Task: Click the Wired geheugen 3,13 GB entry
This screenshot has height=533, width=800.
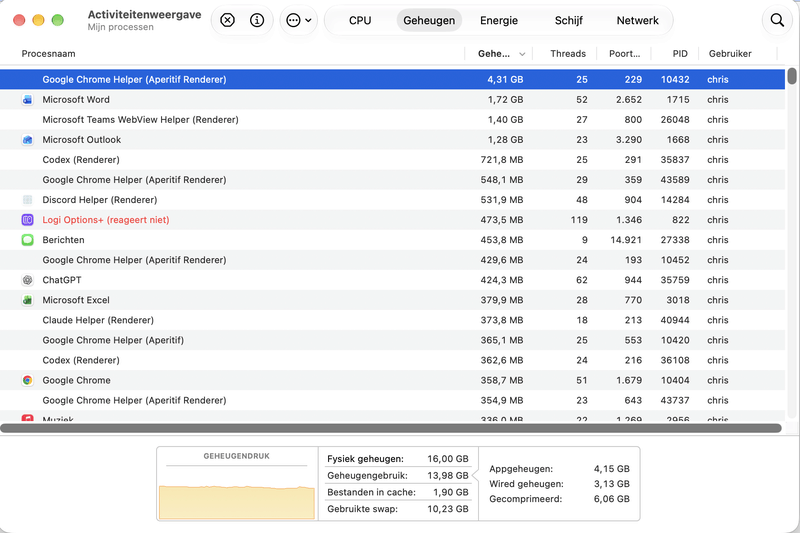Action: [x=559, y=484]
